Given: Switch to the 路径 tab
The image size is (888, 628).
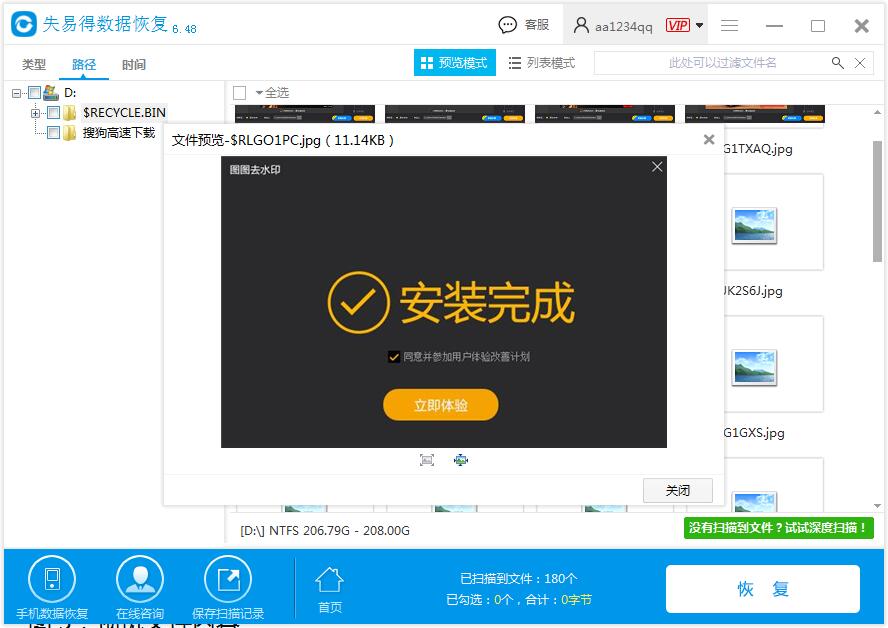Looking at the screenshot, I should (x=84, y=65).
